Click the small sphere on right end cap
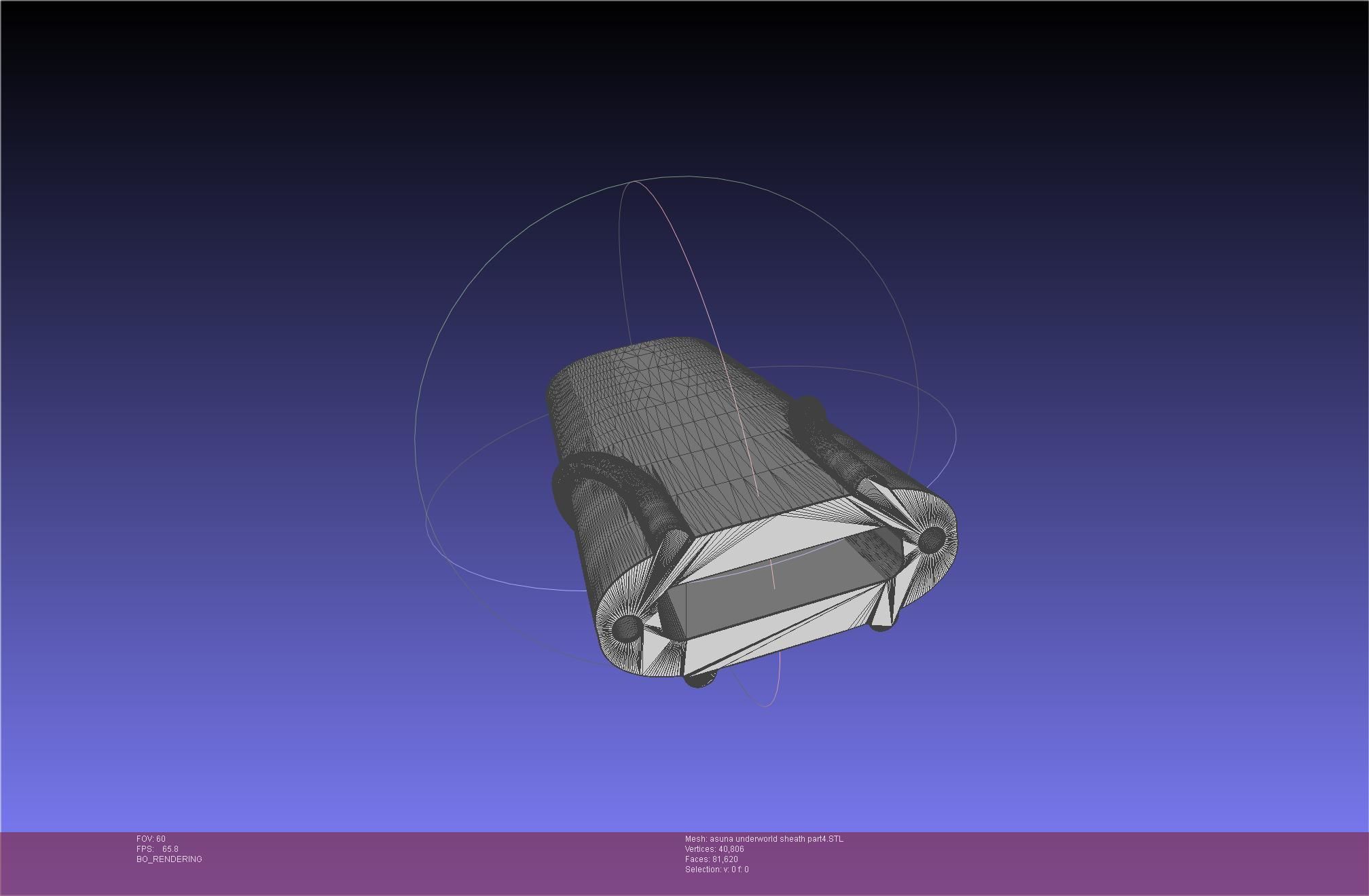The image size is (1369, 896). pyautogui.click(x=931, y=539)
